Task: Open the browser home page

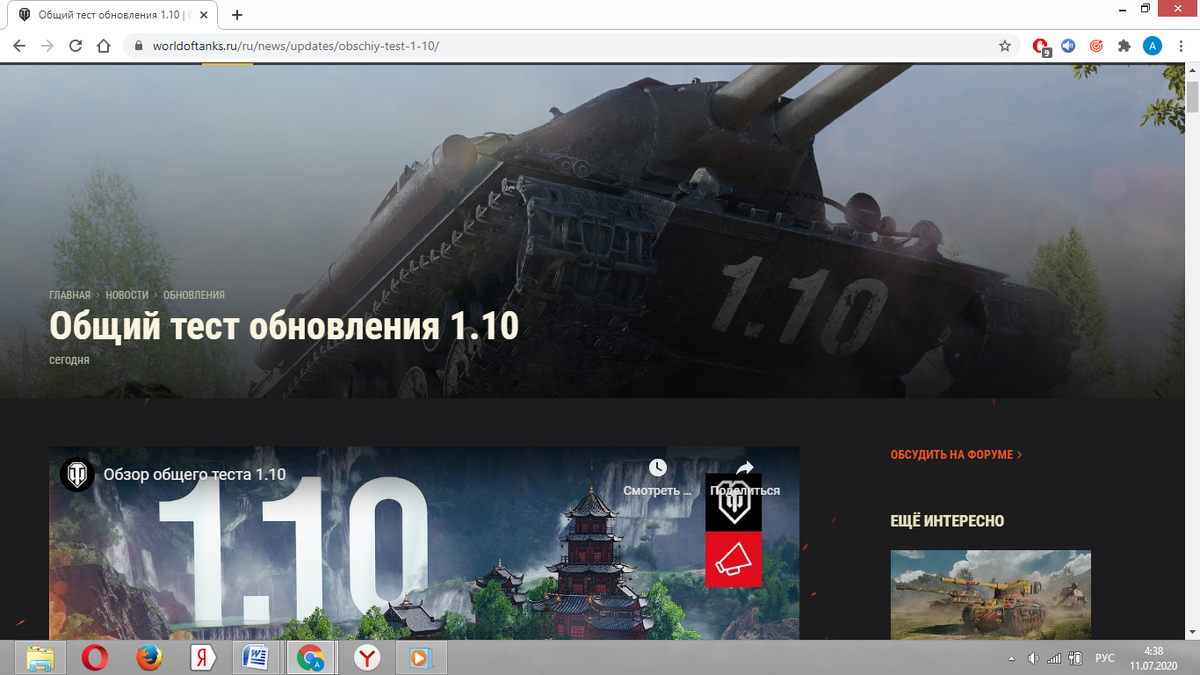Action: [x=103, y=46]
